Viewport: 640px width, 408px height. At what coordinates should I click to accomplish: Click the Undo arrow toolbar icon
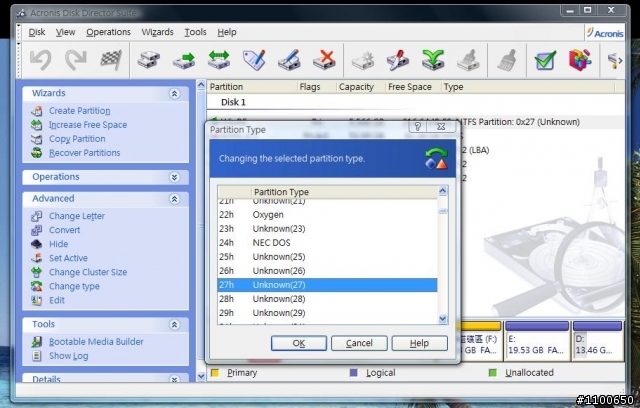pyautogui.click(x=41, y=60)
